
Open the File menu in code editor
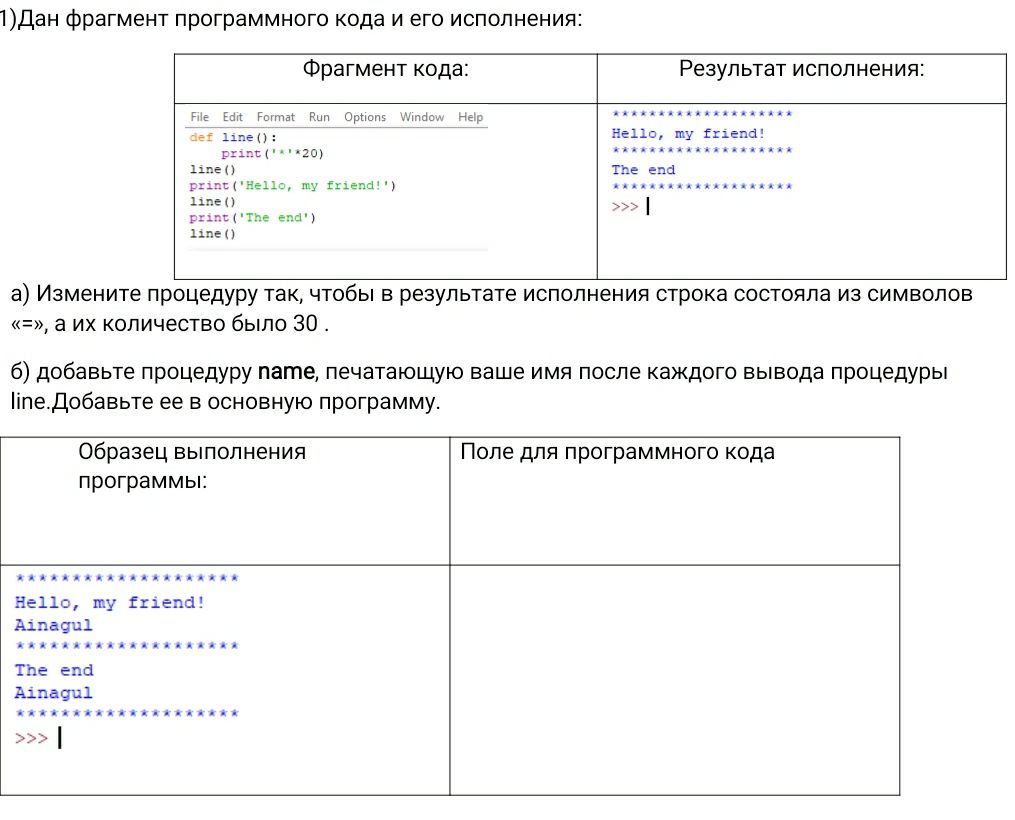pos(199,117)
